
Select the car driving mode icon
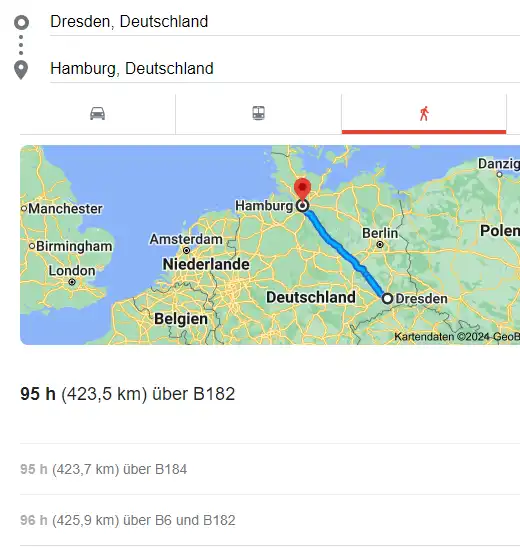tap(97, 113)
